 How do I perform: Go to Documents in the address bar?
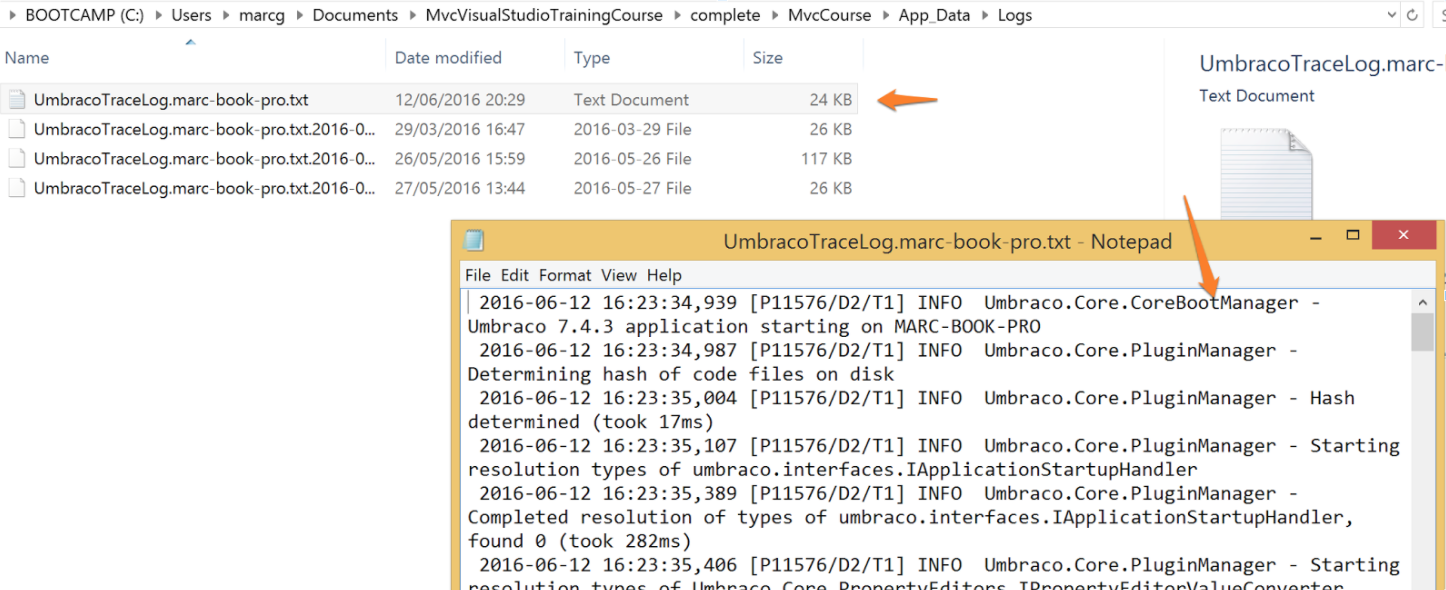click(x=355, y=15)
